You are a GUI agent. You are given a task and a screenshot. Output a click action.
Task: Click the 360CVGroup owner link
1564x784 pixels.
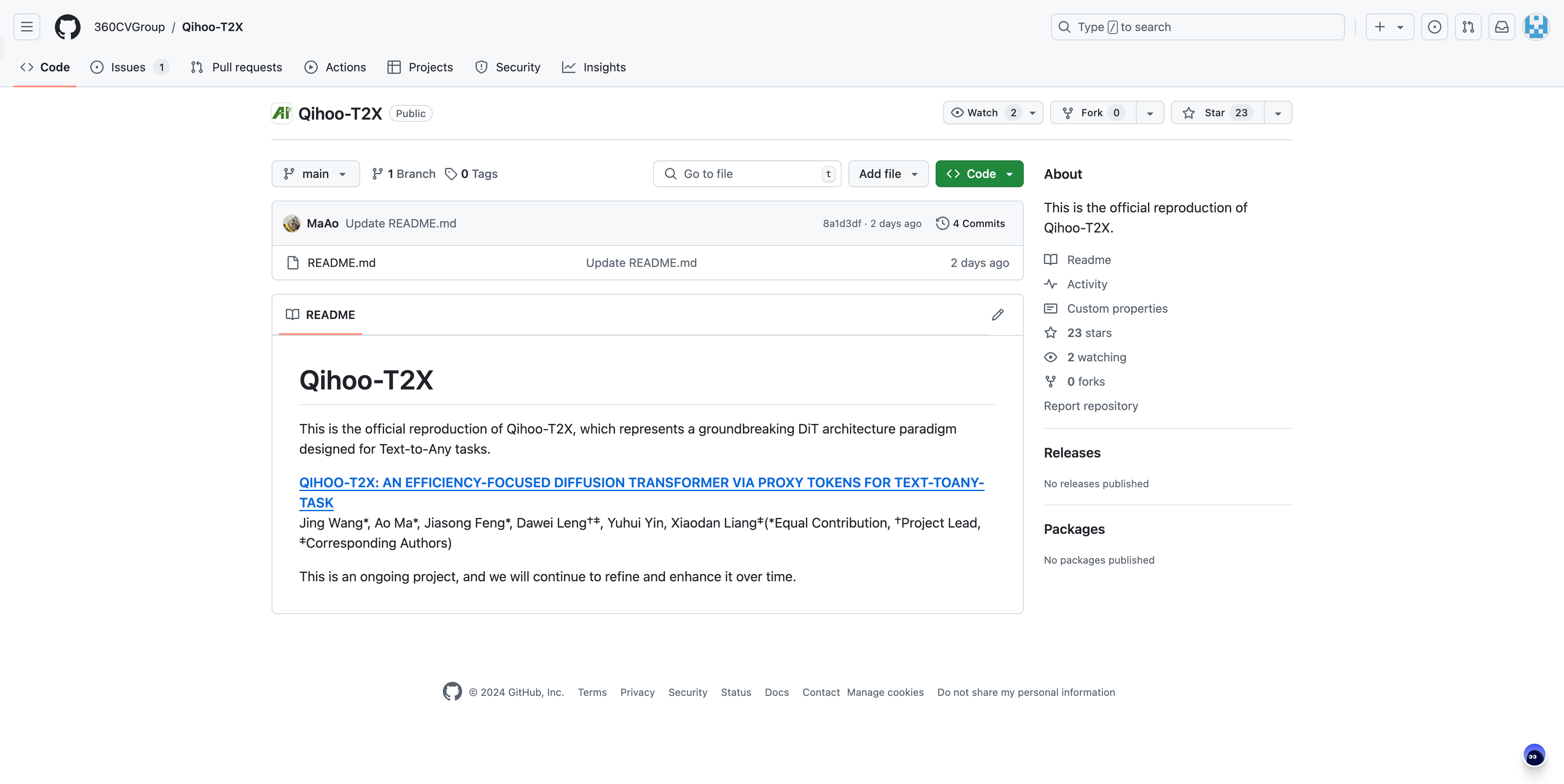point(129,27)
